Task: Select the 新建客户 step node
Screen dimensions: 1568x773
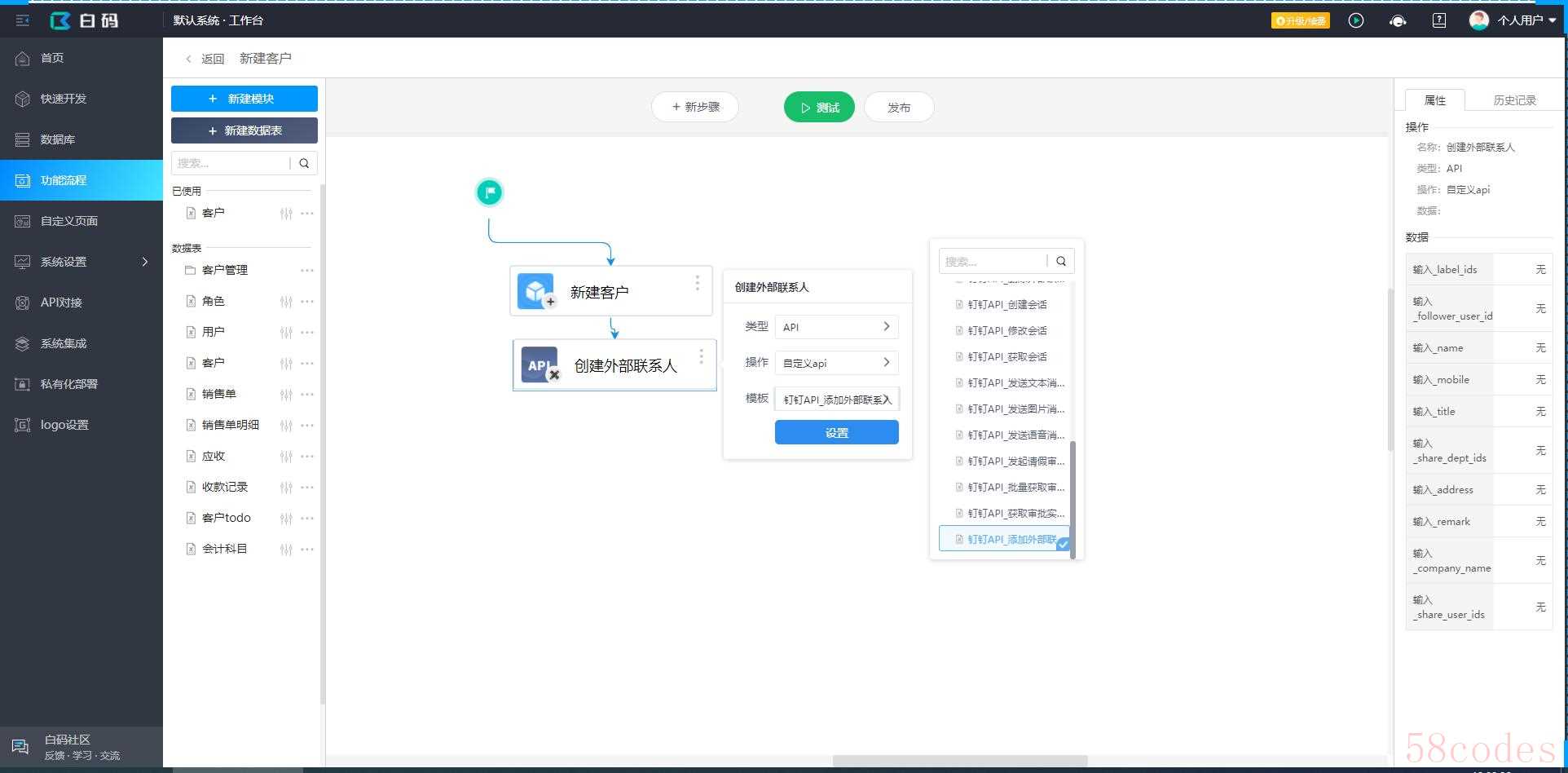Action: pyautogui.click(x=611, y=291)
